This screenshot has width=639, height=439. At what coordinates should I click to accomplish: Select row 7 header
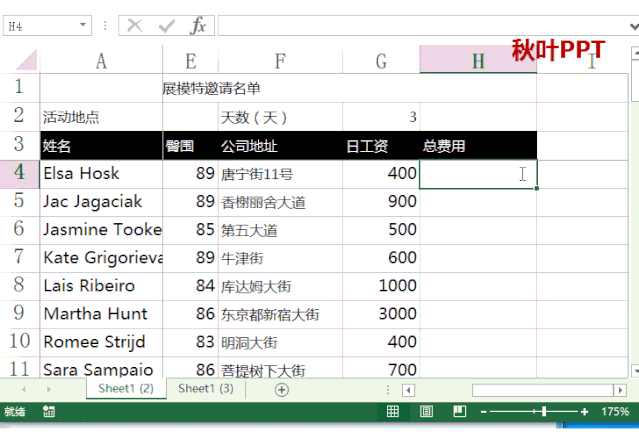tap(20, 258)
